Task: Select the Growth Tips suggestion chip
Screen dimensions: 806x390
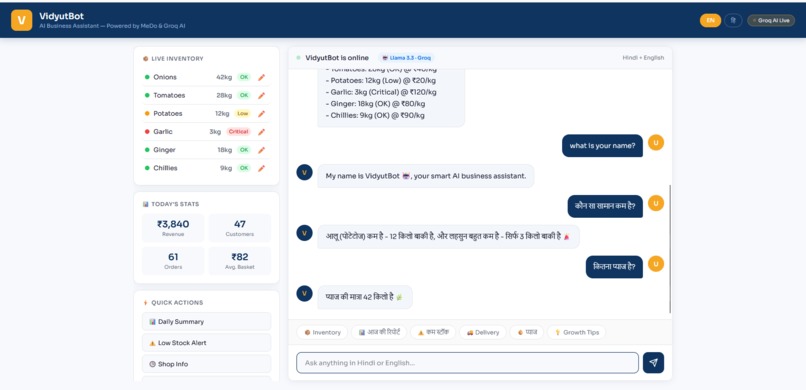Action: 577,332
